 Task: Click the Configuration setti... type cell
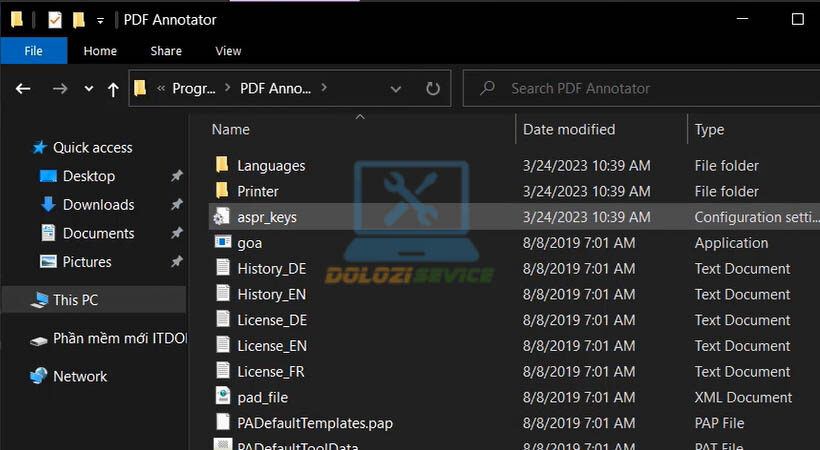[x=757, y=217]
